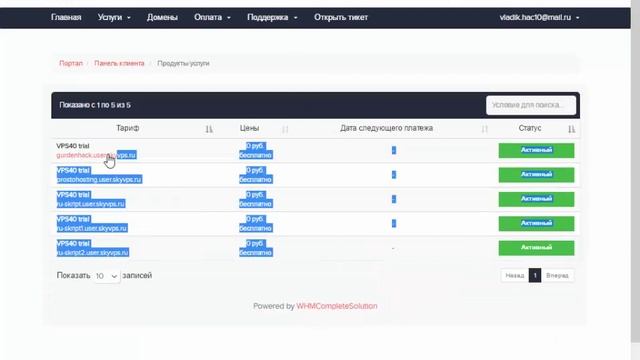The height and width of the screenshot is (360, 640).
Task: Click the page vertical scrollbar
Action: click(x=635, y=171)
